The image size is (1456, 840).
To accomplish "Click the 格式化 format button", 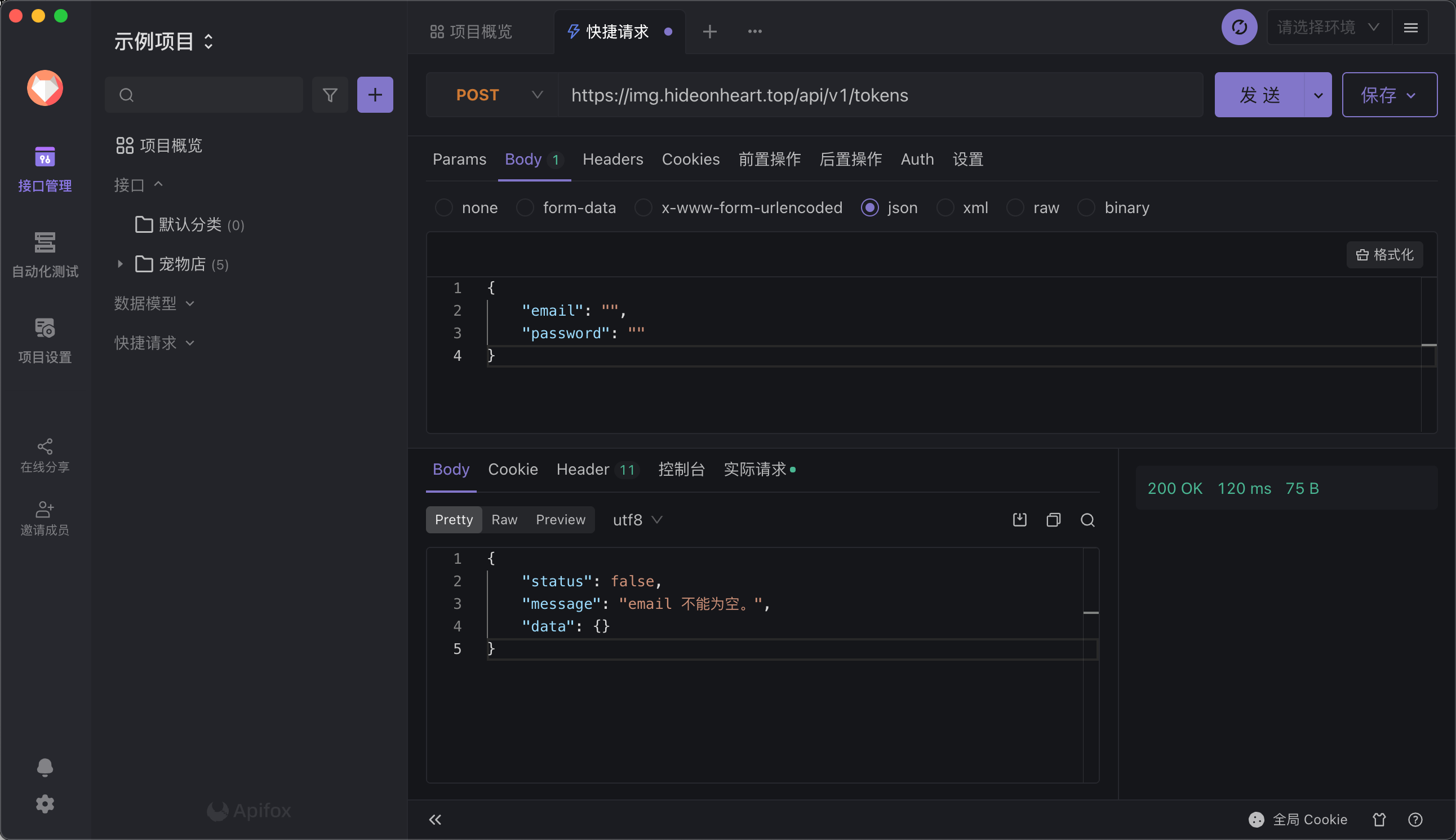I will (x=1384, y=254).
